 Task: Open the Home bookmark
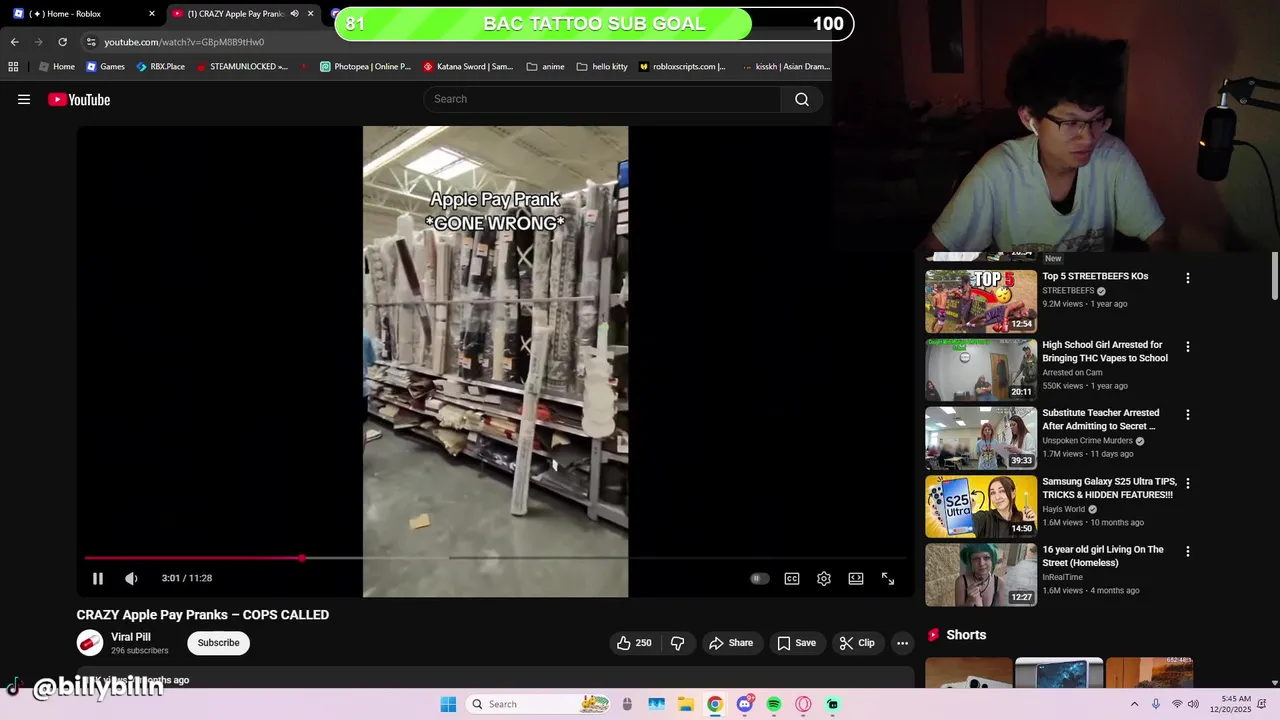(57, 67)
